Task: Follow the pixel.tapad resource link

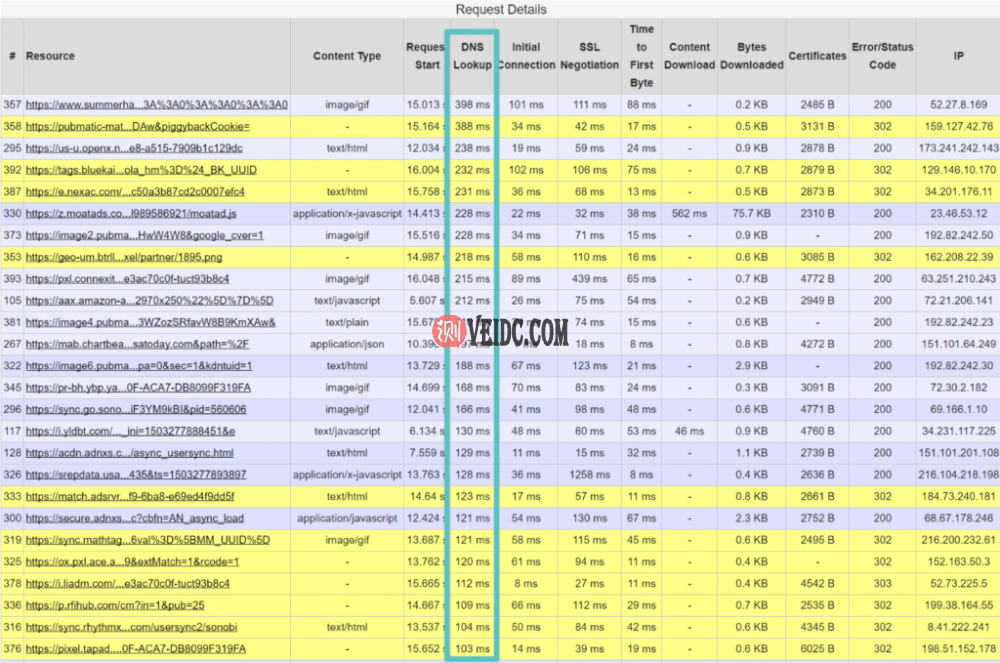Action: click(x=136, y=649)
